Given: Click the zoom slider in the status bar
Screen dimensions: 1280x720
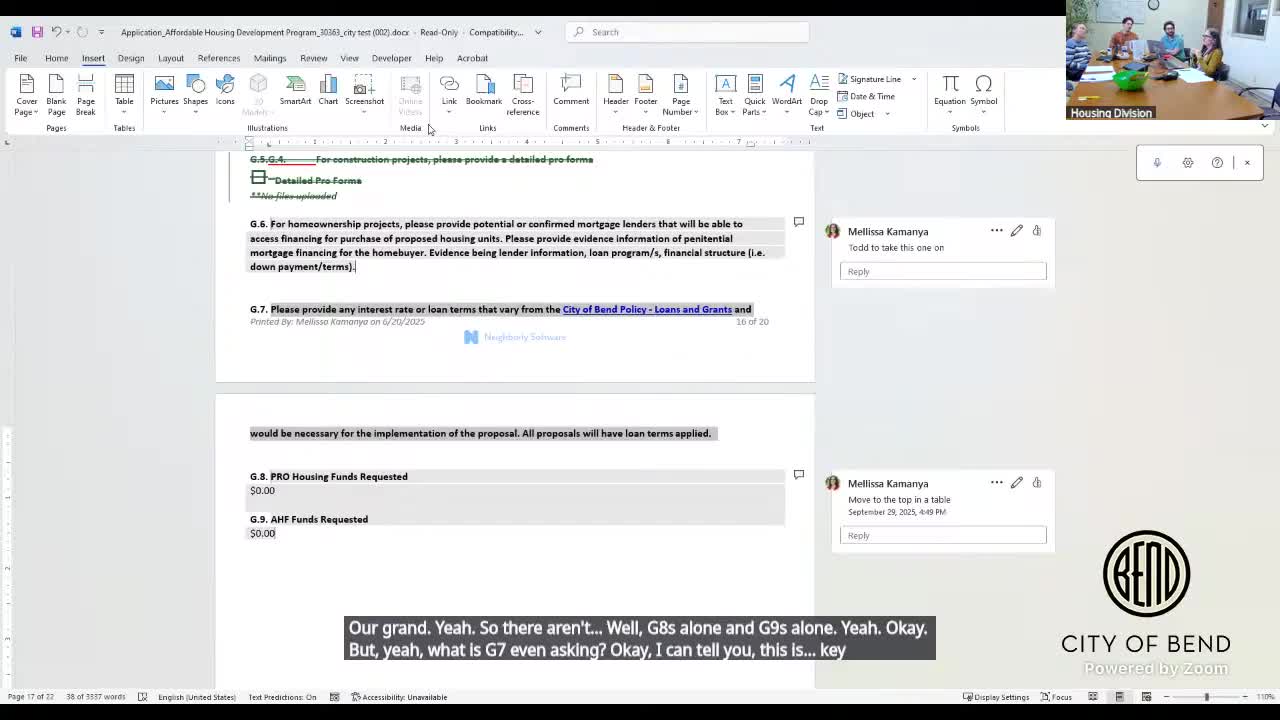Looking at the screenshot, I should click(1206, 697).
